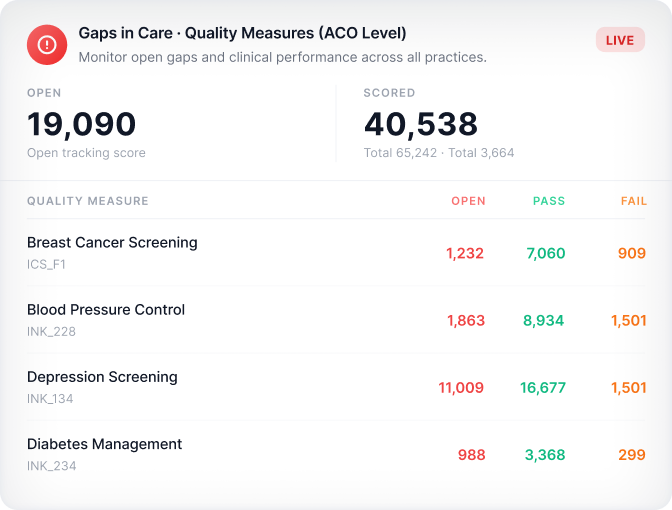Click Diabetes Management fail value 299

tap(632, 455)
